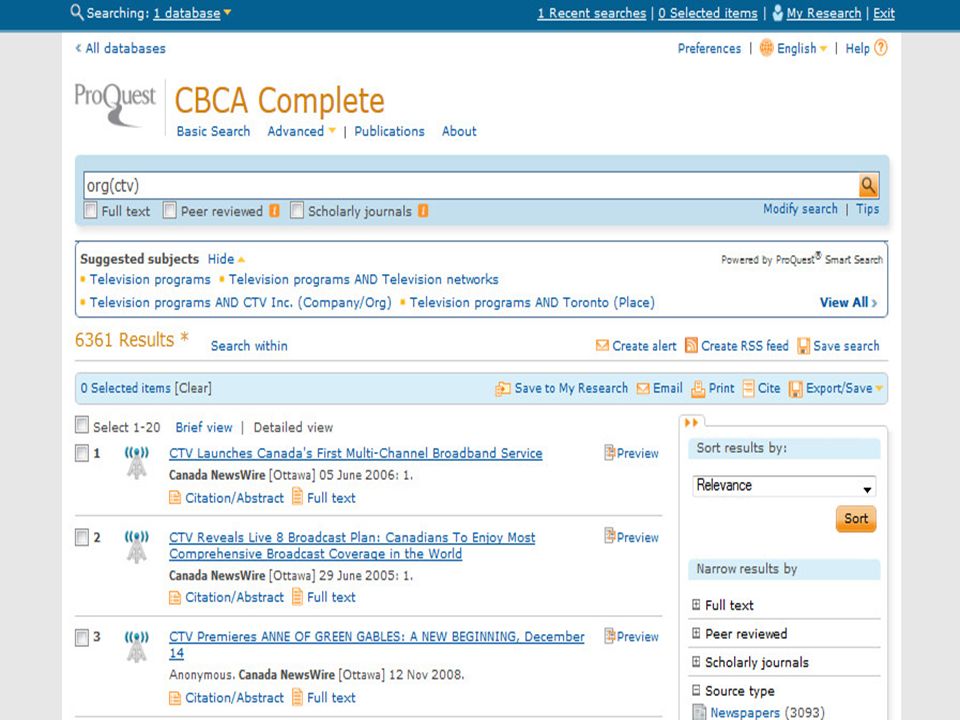Screen dimensions: 960x720
Task: Click the Search within link
Action: (249, 346)
